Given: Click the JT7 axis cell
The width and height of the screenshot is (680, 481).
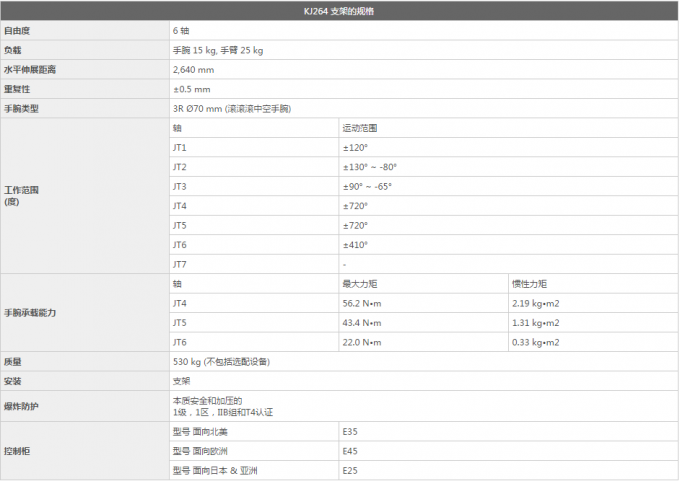Looking at the screenshot, I should point(180,264).
